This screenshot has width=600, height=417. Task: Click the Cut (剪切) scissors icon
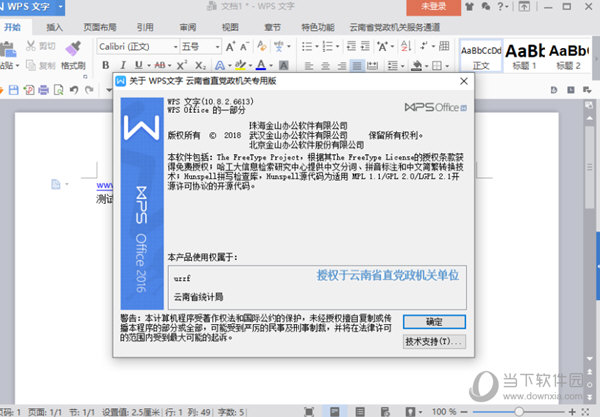(x=31, y=46)
